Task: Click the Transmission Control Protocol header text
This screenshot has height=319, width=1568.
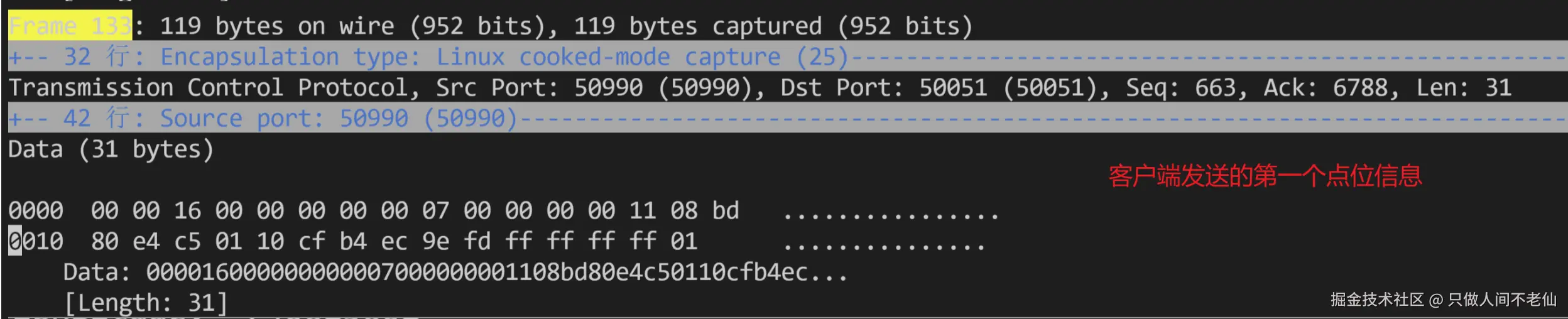Action: (214, 88)
